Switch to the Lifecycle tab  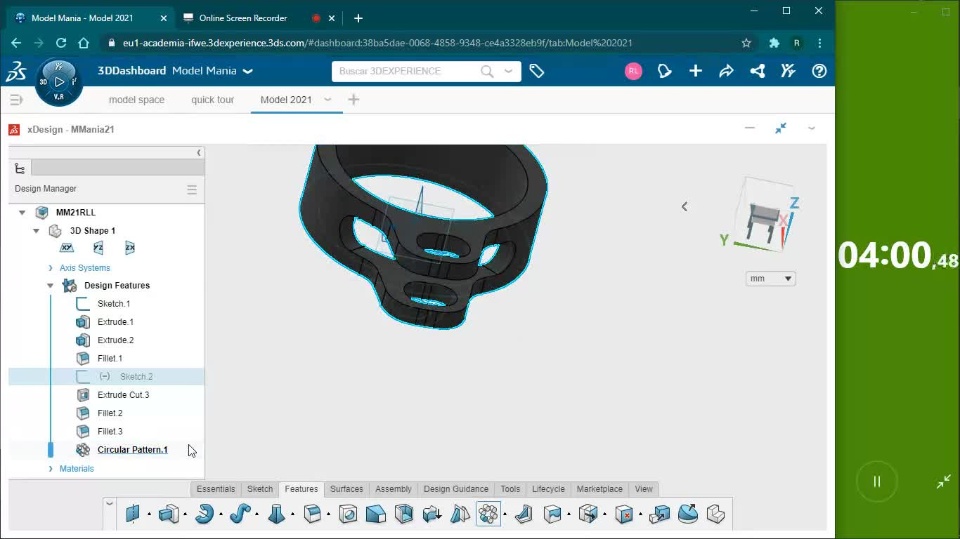tap(548, 489)
